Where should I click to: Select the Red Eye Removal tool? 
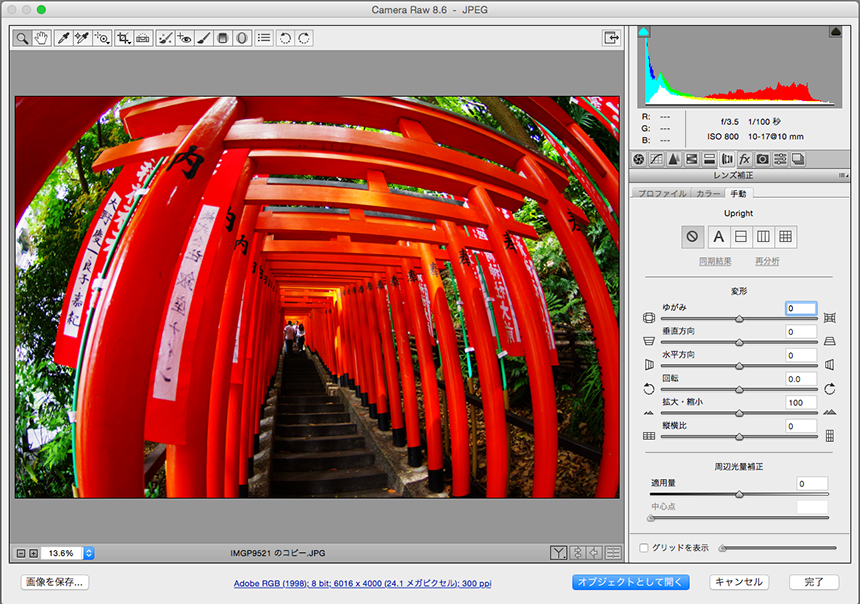pyautogui.click(x=183, y=38)
